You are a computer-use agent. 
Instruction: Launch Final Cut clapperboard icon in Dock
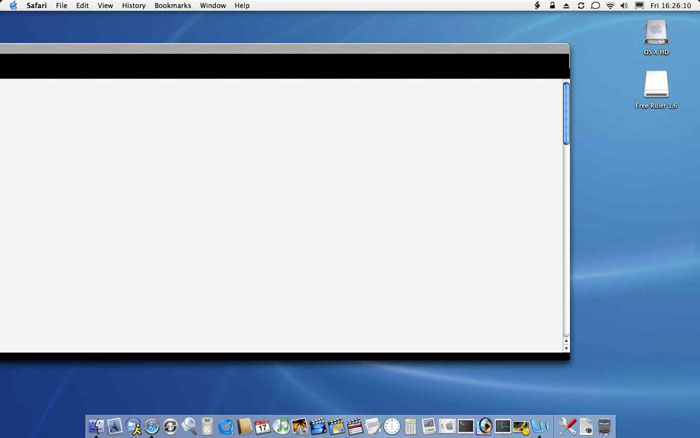355,427
